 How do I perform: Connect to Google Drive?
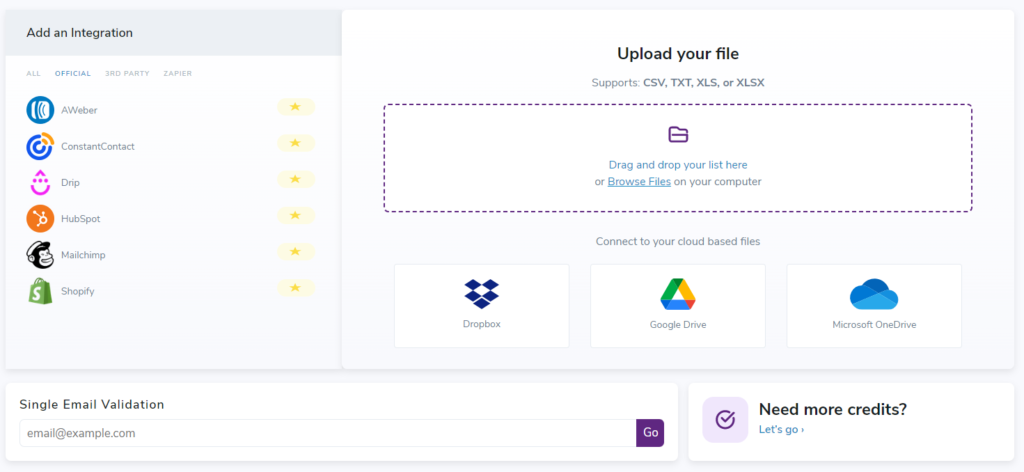677,305
